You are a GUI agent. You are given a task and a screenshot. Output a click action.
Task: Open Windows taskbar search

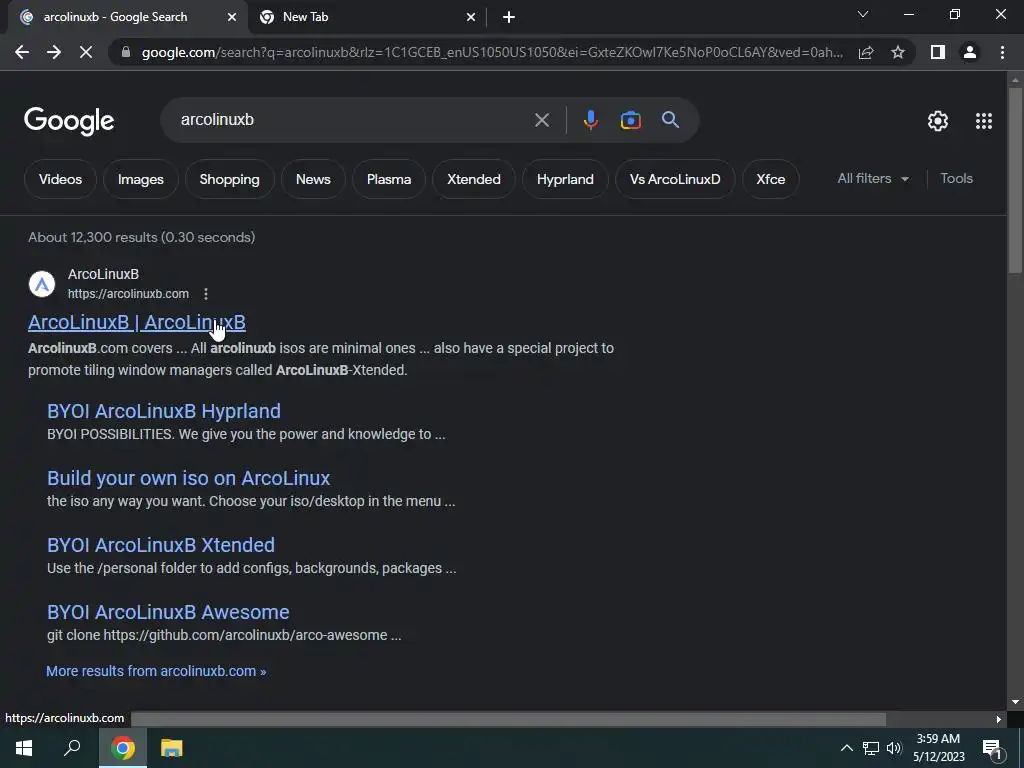[x=72, y=748]
